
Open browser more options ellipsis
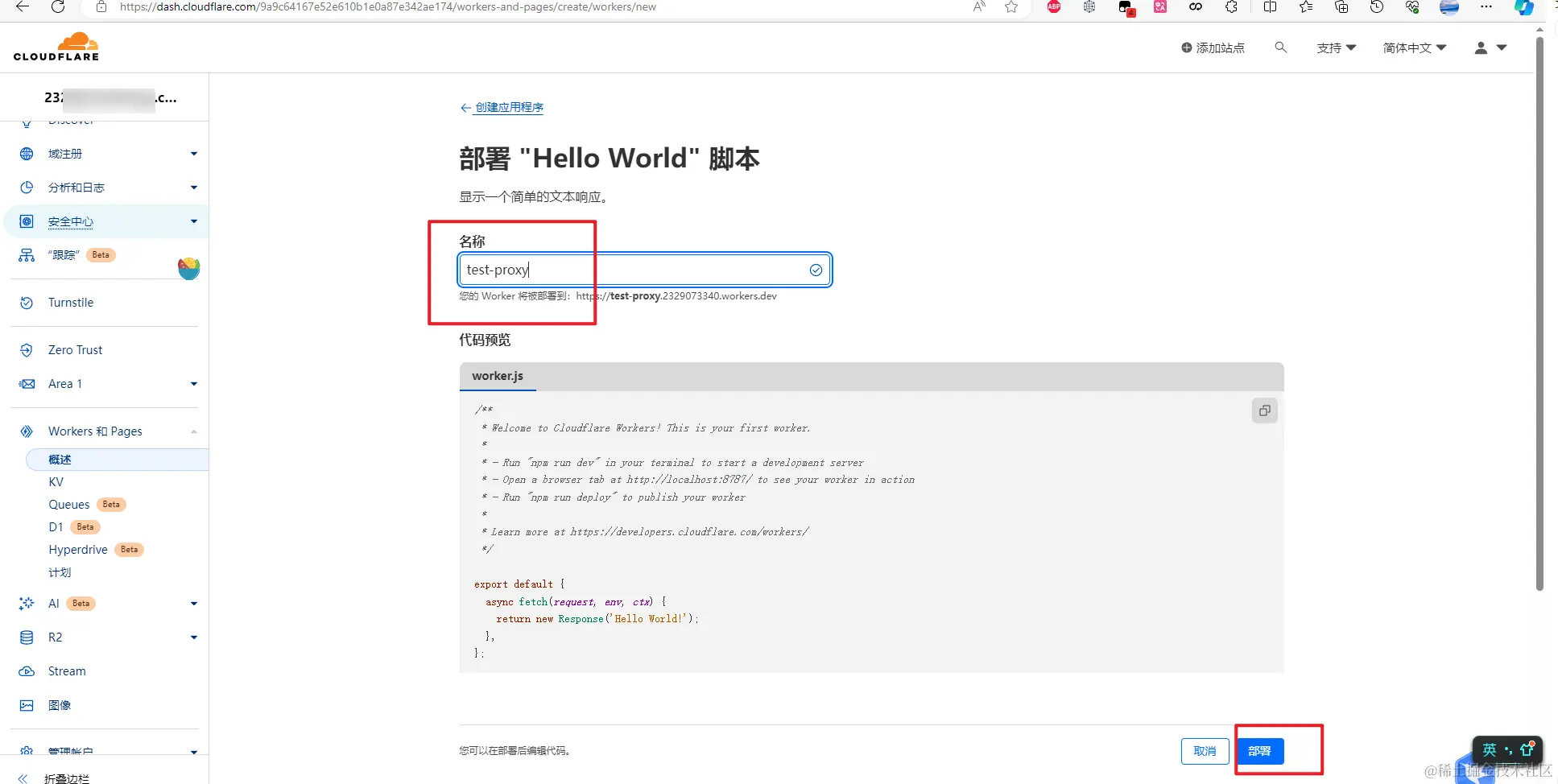1486,6
